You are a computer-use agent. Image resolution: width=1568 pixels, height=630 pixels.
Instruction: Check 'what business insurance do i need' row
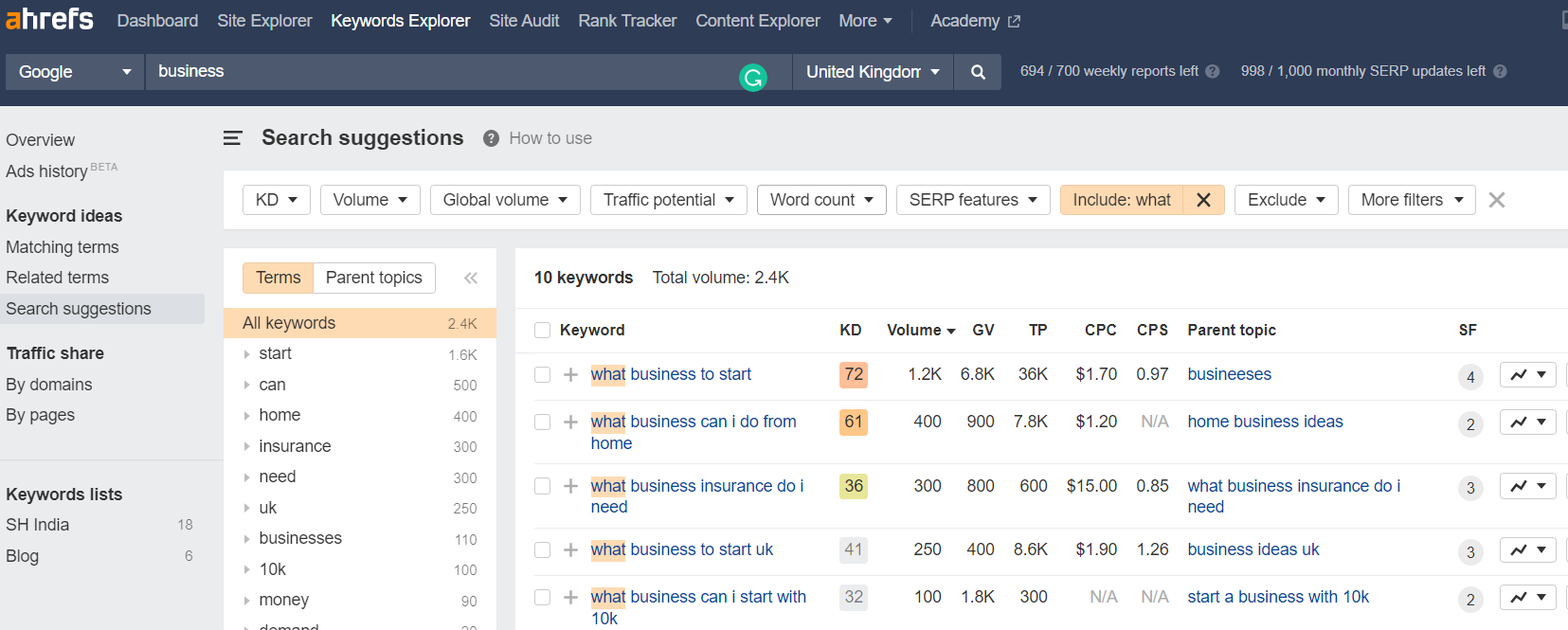tap(542, 486)
